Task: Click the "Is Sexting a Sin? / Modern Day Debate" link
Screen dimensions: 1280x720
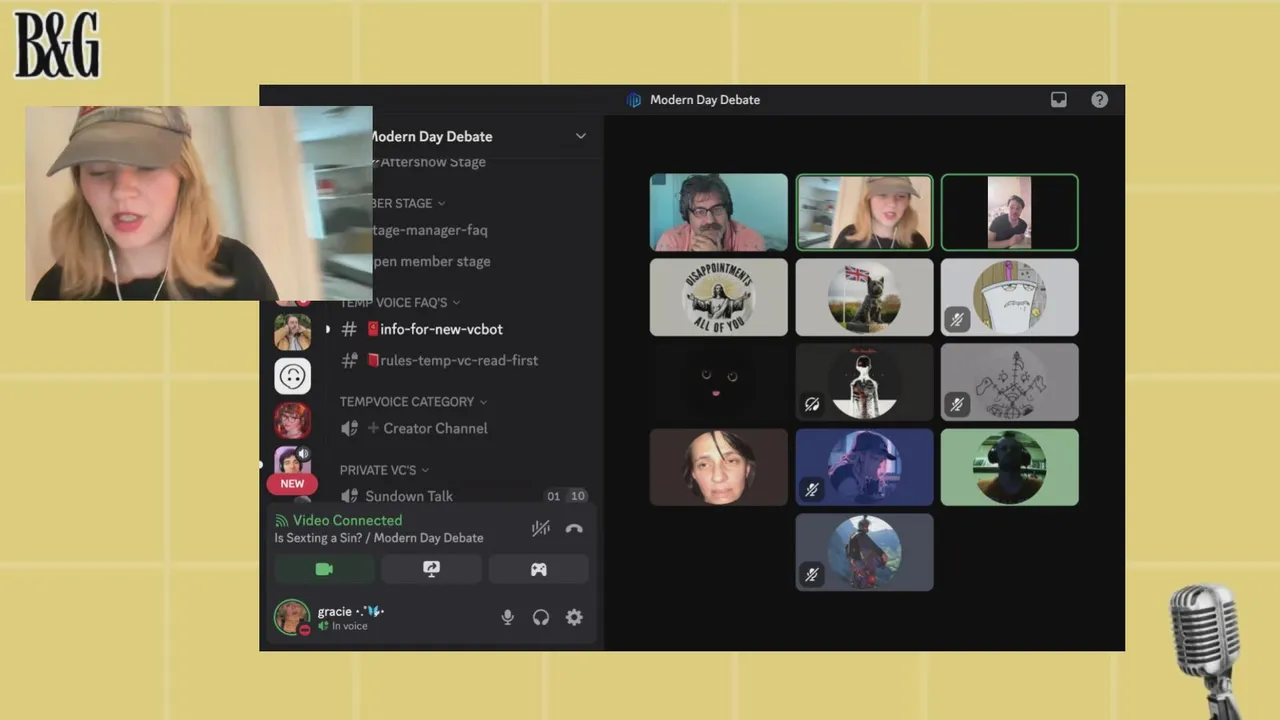Action: click(x=379, y=538)
